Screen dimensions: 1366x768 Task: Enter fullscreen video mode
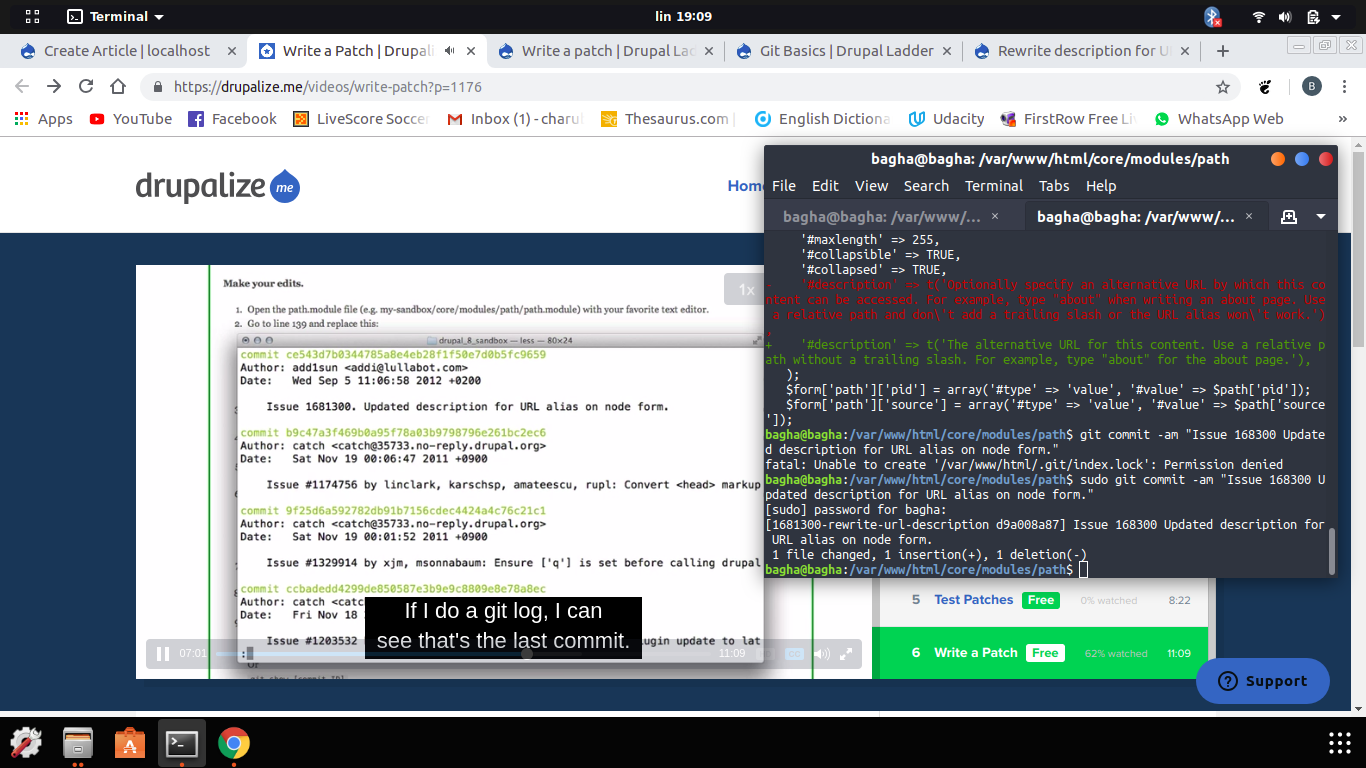point(846,653)
